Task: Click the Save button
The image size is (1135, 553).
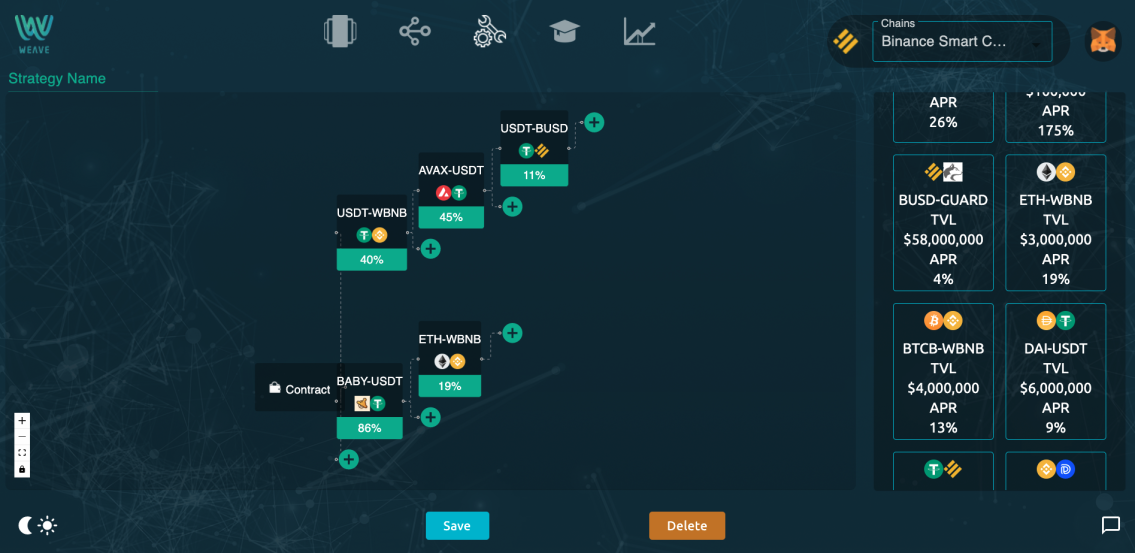Action: point(457,525)
